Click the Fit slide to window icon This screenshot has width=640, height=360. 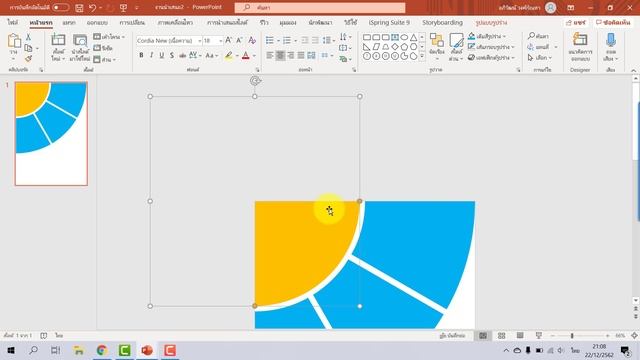[634, 336]
